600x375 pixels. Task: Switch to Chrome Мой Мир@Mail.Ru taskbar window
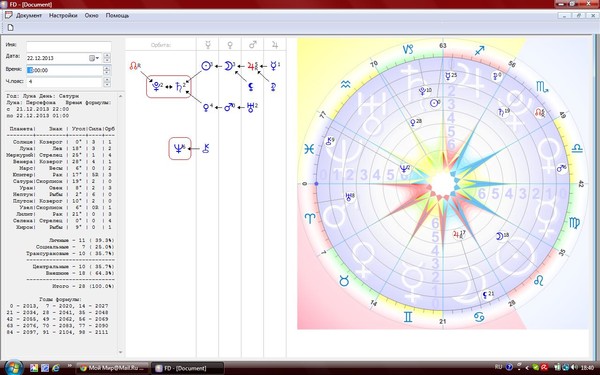[112, 368]
